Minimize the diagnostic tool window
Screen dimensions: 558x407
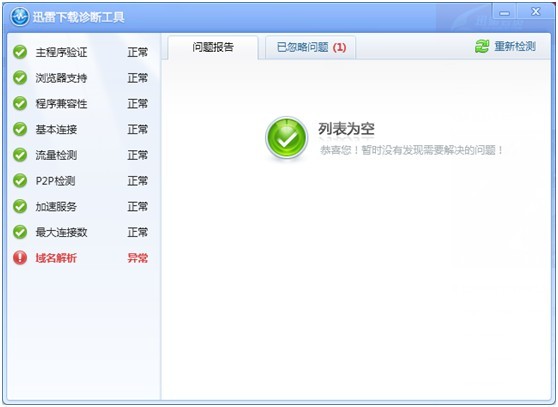504,13
